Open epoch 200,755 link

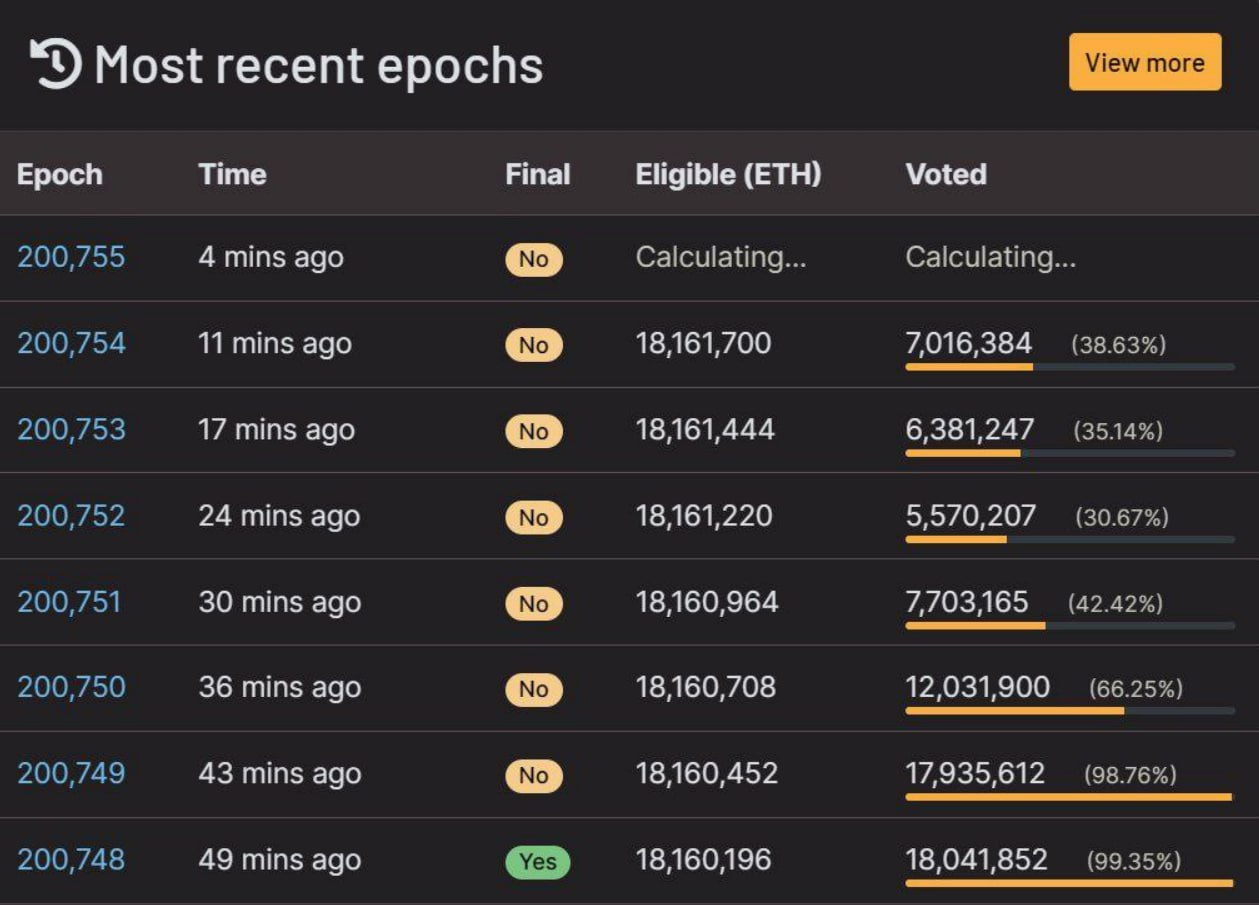71,257
